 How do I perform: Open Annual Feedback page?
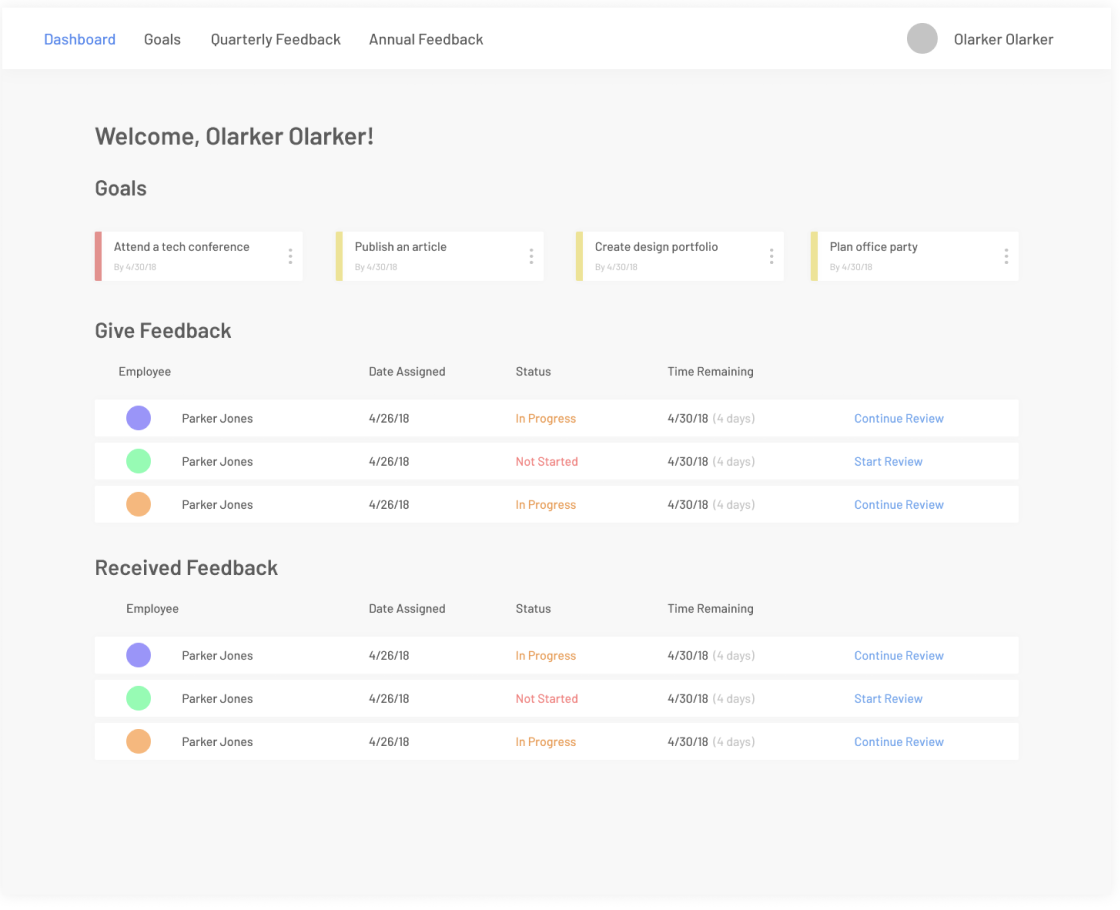(426, 39)
